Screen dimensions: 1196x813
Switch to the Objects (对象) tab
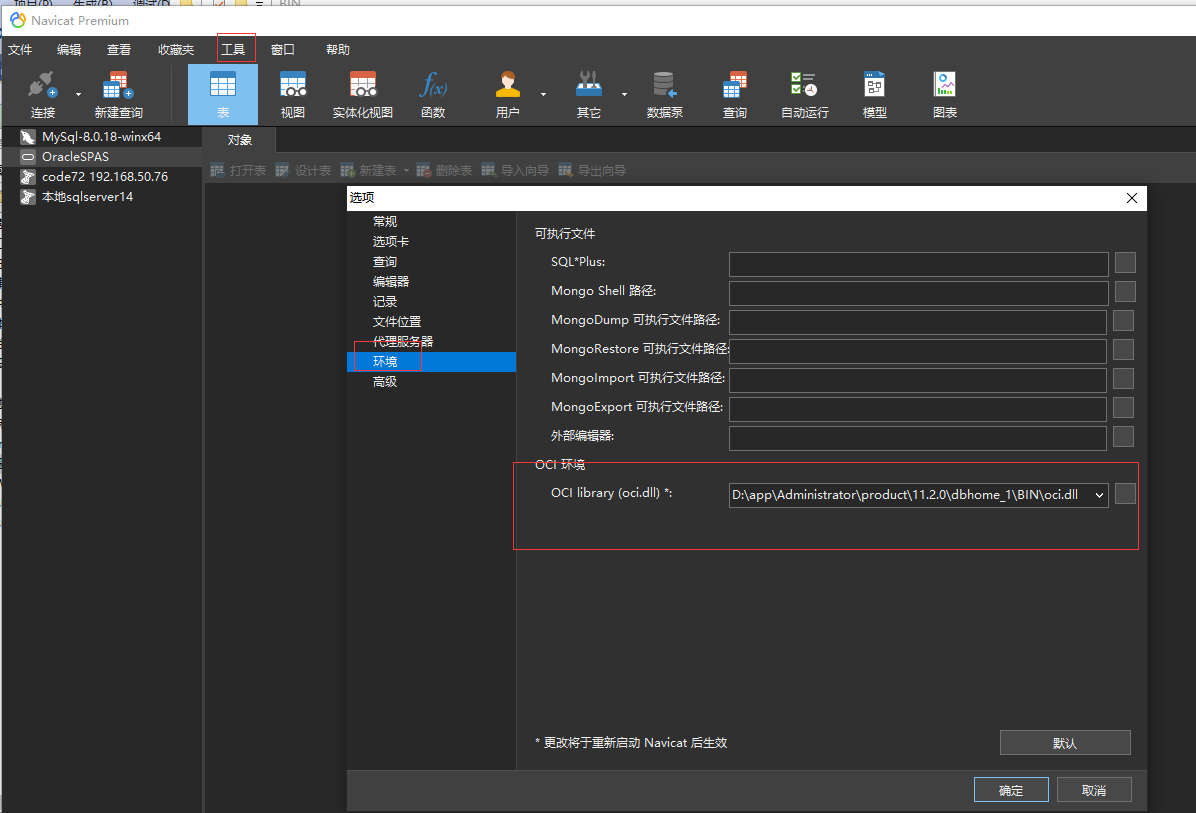240,140
